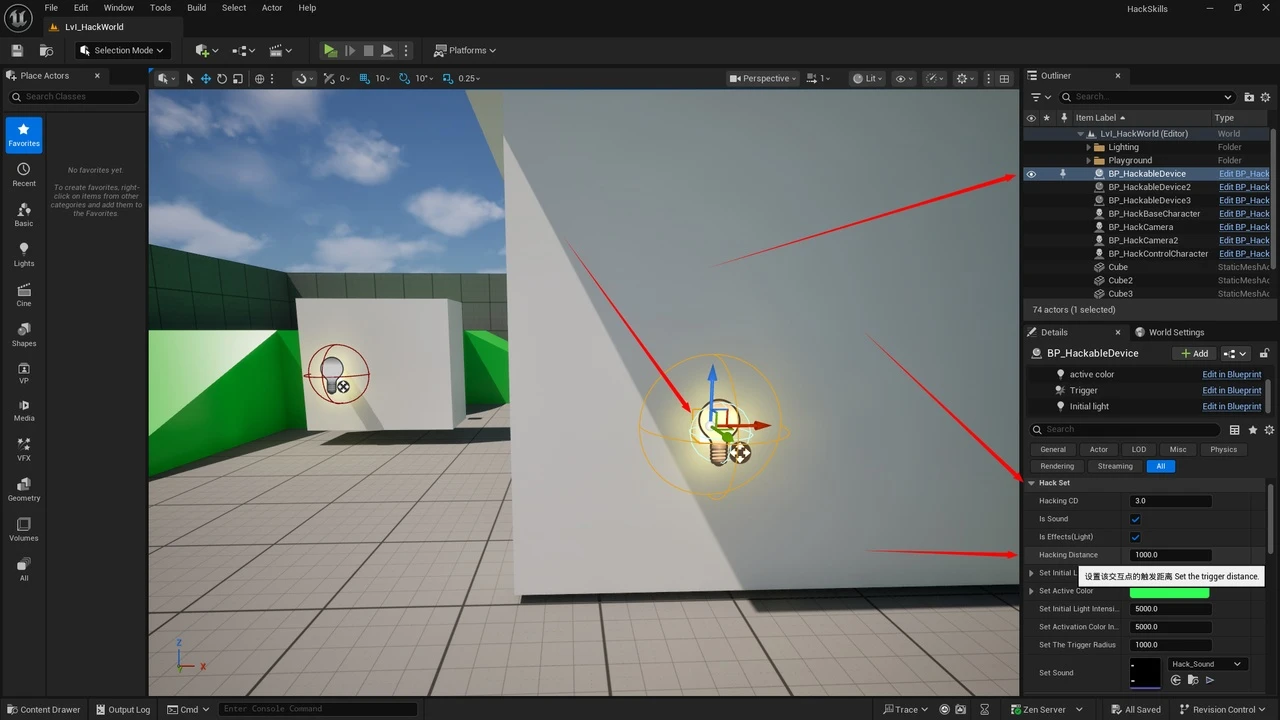Click the VFX category icon
1280x720 pixels.
[x=24, y=449]
